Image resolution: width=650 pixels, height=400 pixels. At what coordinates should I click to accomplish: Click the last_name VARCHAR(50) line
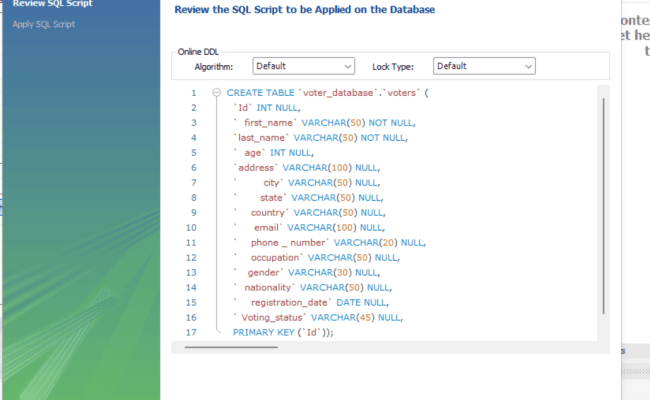pos(320,138)
